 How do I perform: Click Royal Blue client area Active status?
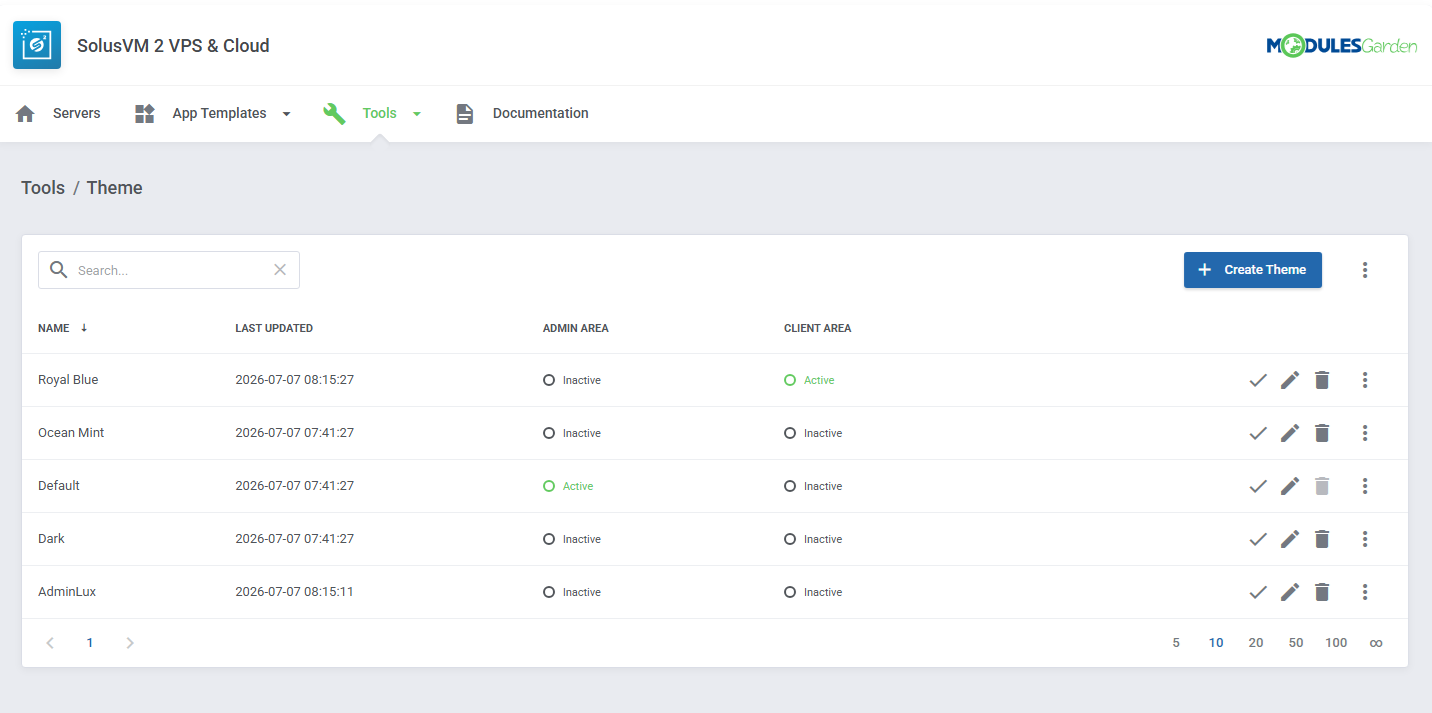(809, 380)
